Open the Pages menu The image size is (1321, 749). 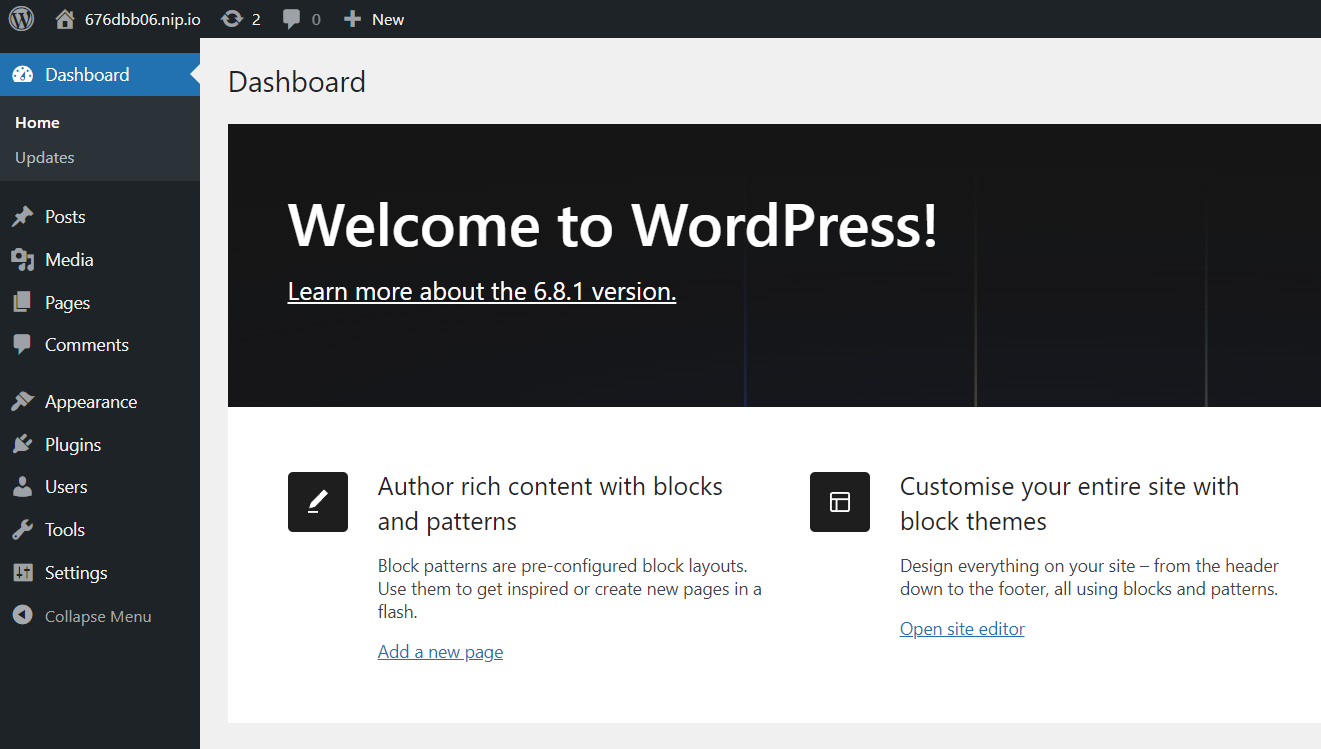[x=100, y=303]
